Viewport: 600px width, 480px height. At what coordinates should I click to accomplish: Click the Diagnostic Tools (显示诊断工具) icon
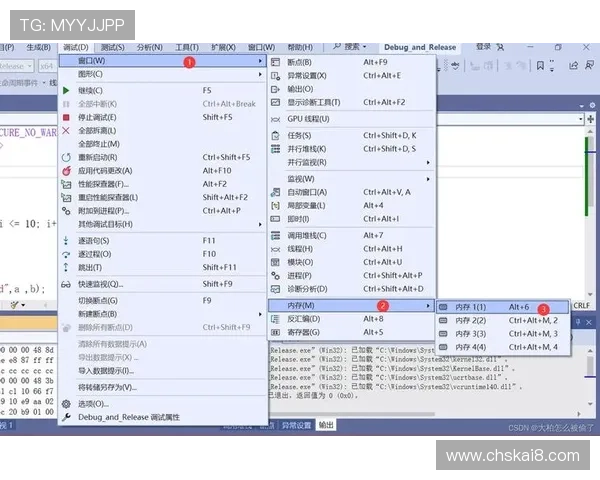(276, 102)
